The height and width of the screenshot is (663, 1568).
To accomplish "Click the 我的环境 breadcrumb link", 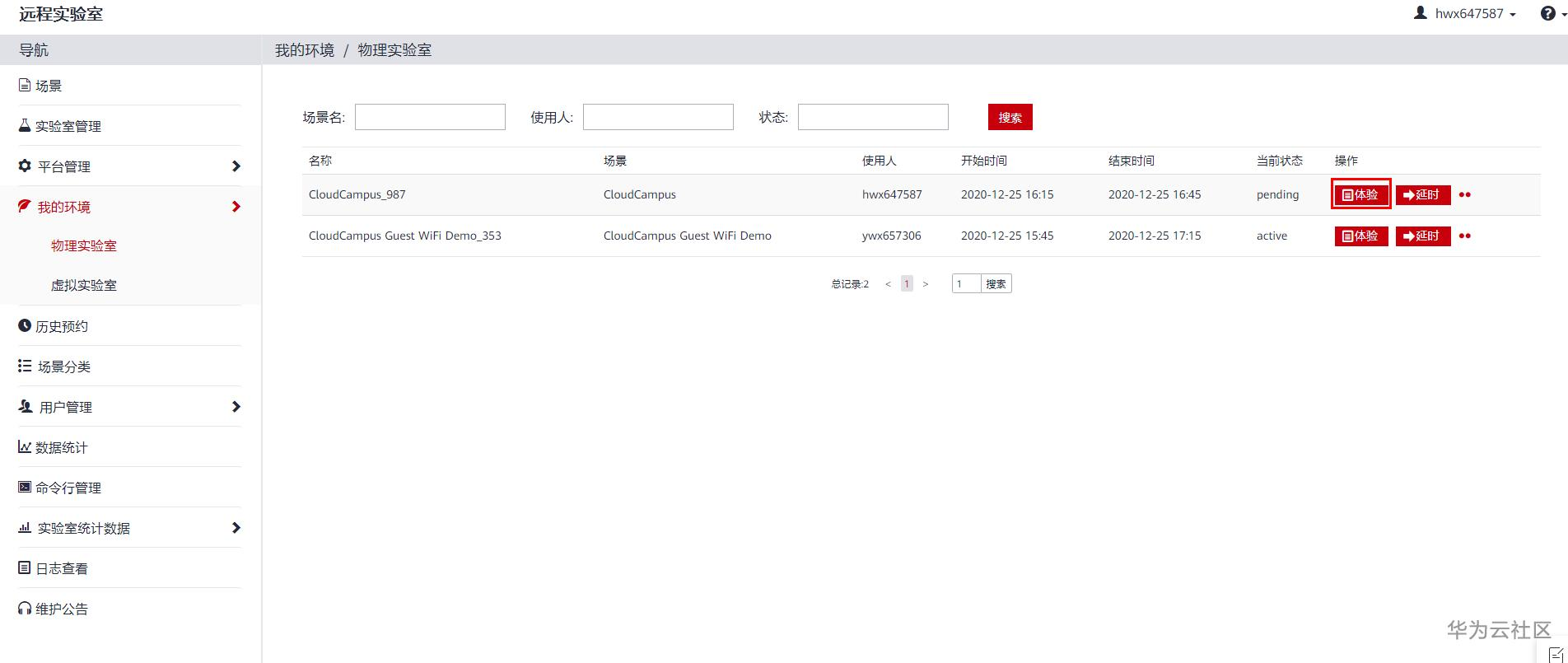I will [305, 50].
